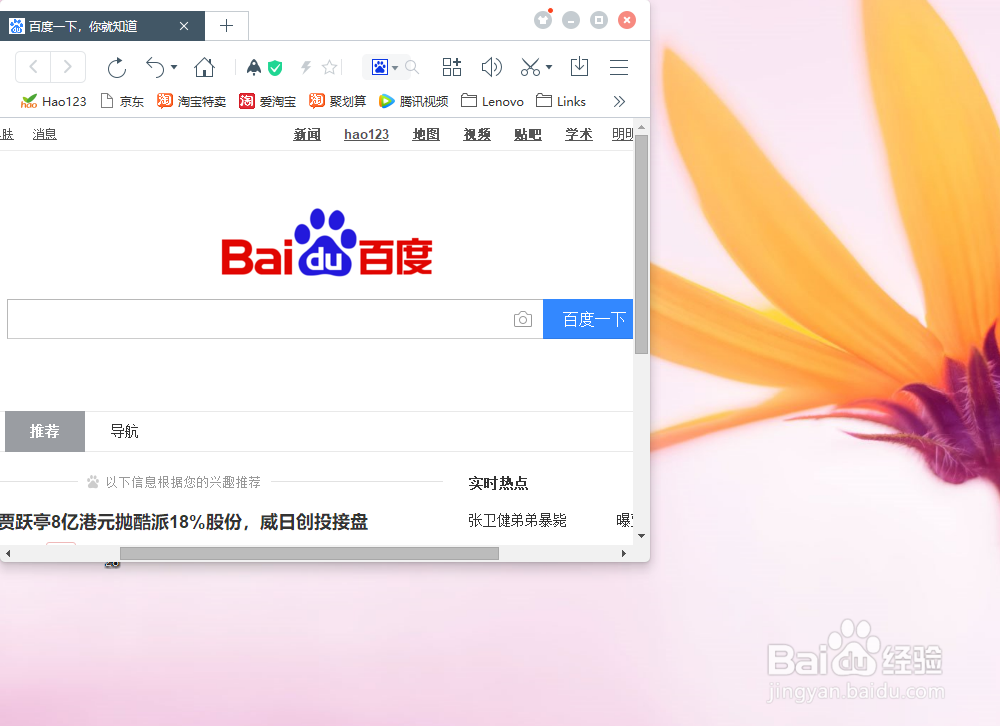Screen dimensions: 1000x726
Task: Click the 贴吧 navigation link
Action: click(527, 134)
